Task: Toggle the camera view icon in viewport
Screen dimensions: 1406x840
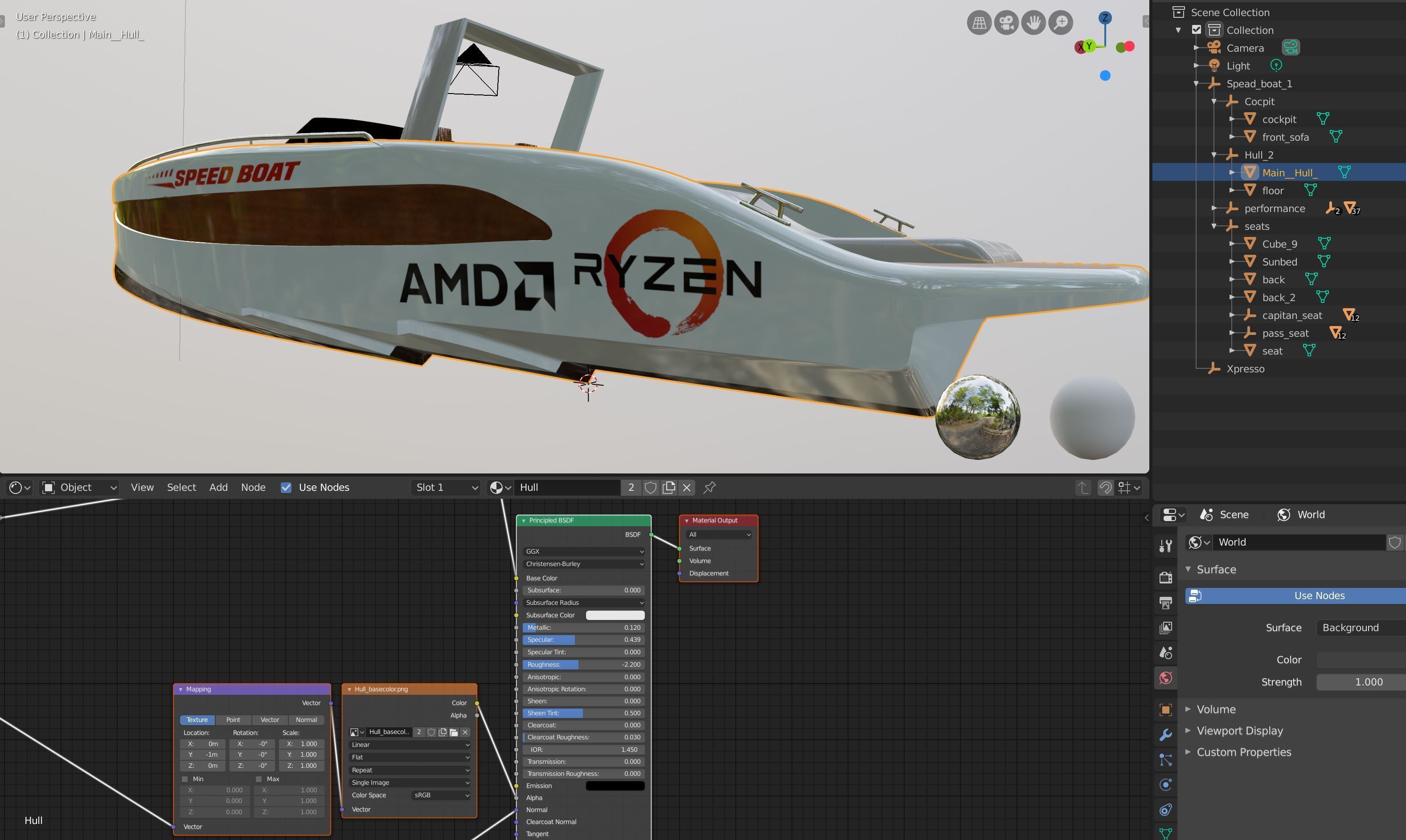Action: point(1006,23)
